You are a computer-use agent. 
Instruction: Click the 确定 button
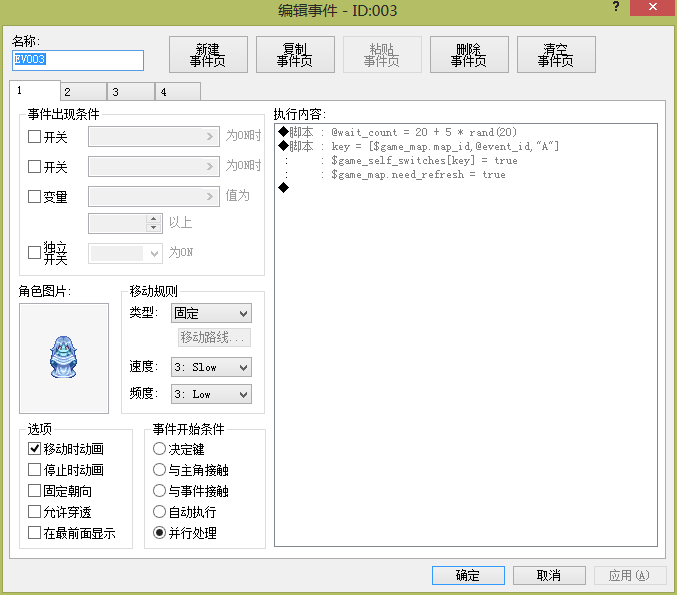[x=468, y=575]
